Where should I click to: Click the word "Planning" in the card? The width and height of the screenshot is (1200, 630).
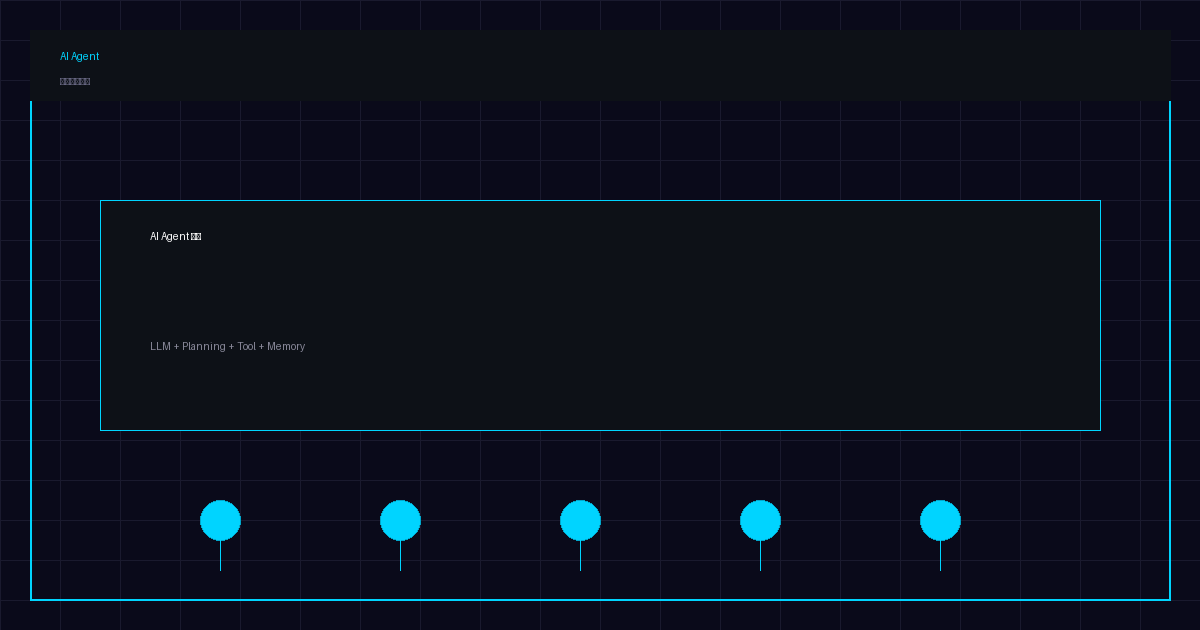[x=203, y=347]
